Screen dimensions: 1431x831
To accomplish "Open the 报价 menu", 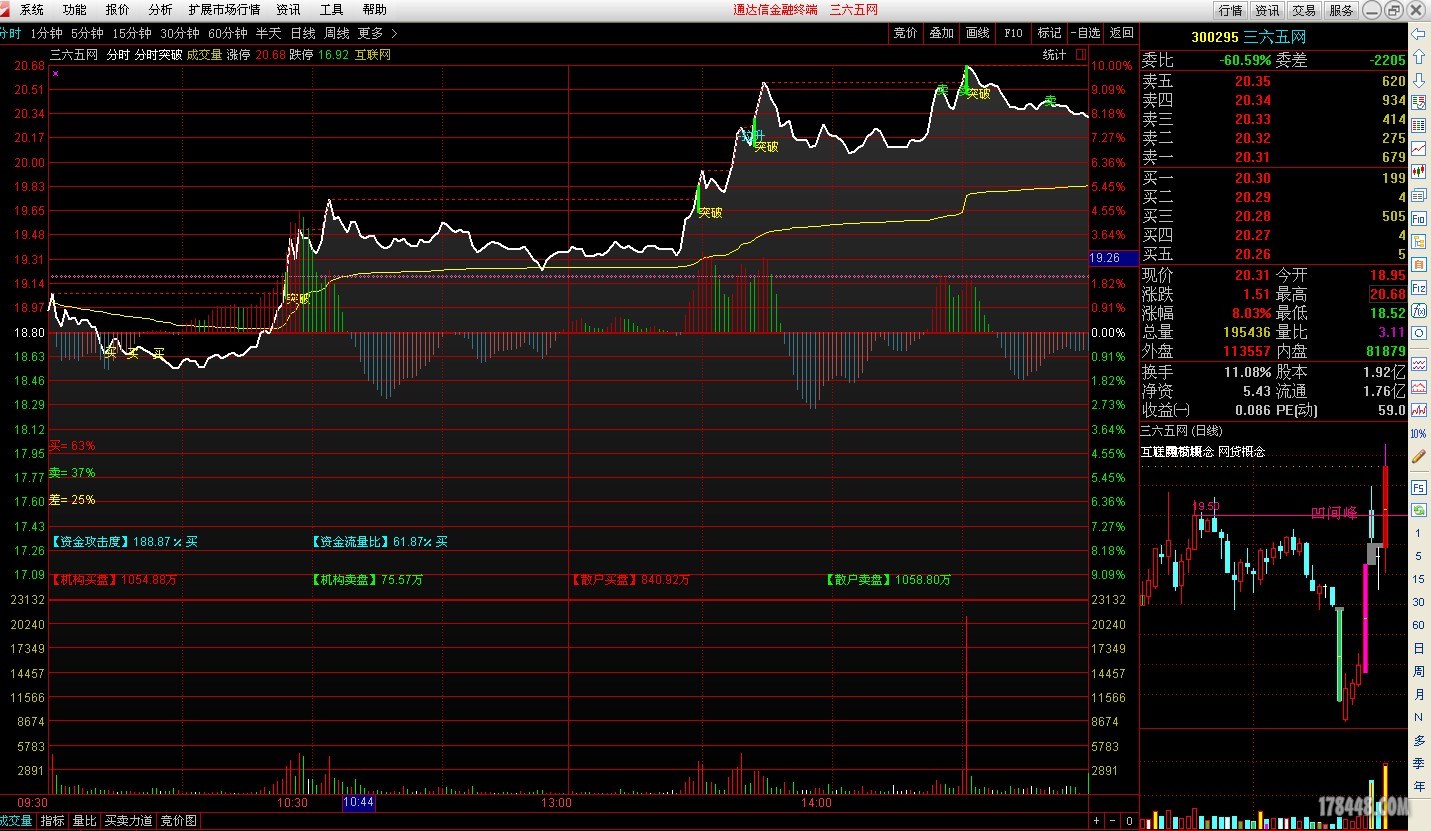I will point(117,9).
